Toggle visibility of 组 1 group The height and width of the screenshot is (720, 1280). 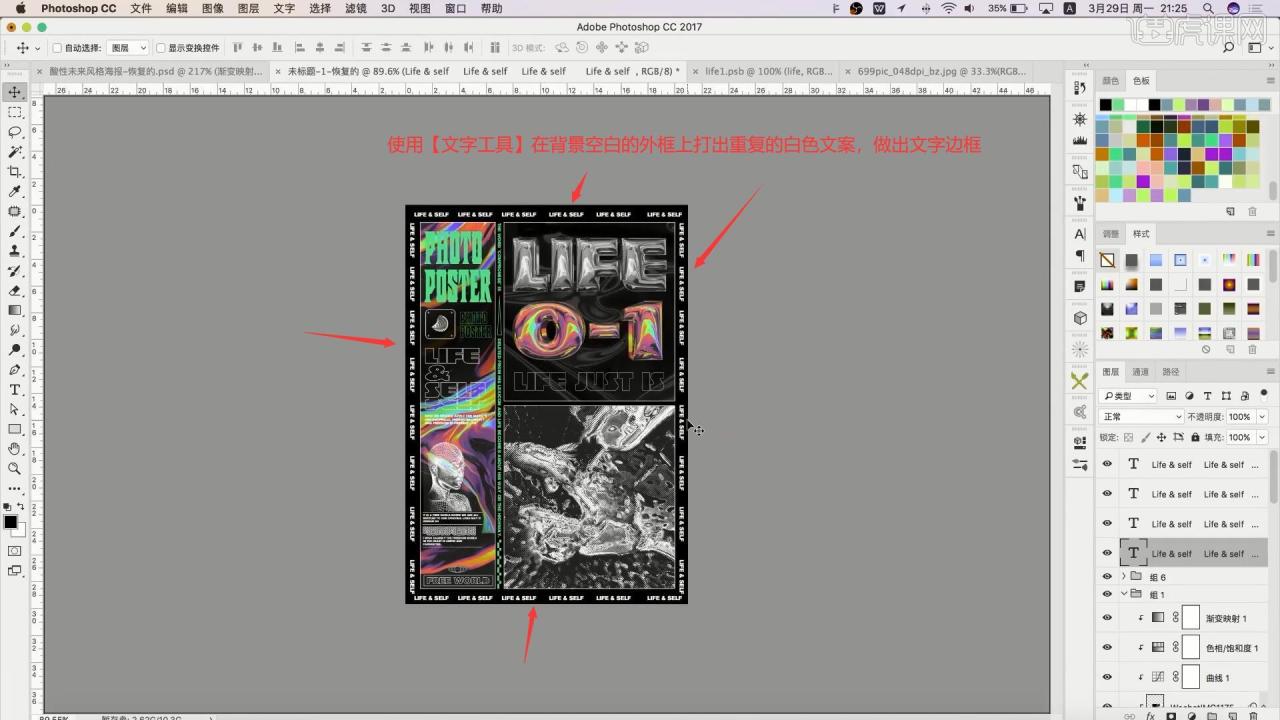point(1107,594)
